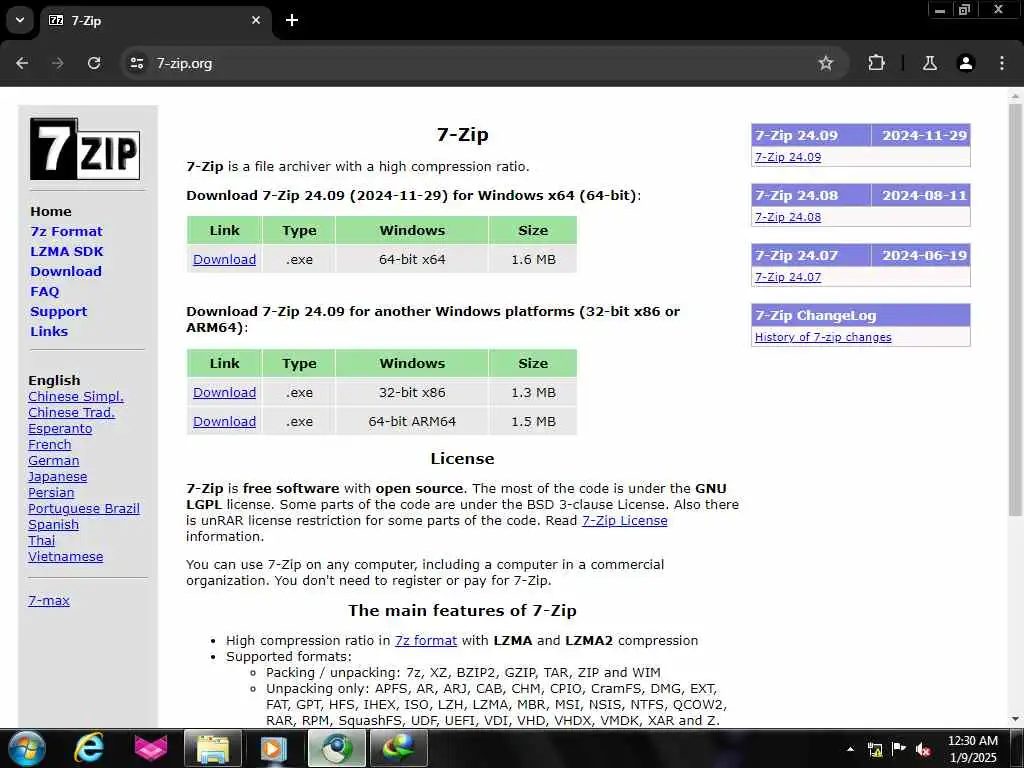This screenshot has width=1024, height=768.
Task: Click the page vertical scrollbar thumb
Action: 1015,309
